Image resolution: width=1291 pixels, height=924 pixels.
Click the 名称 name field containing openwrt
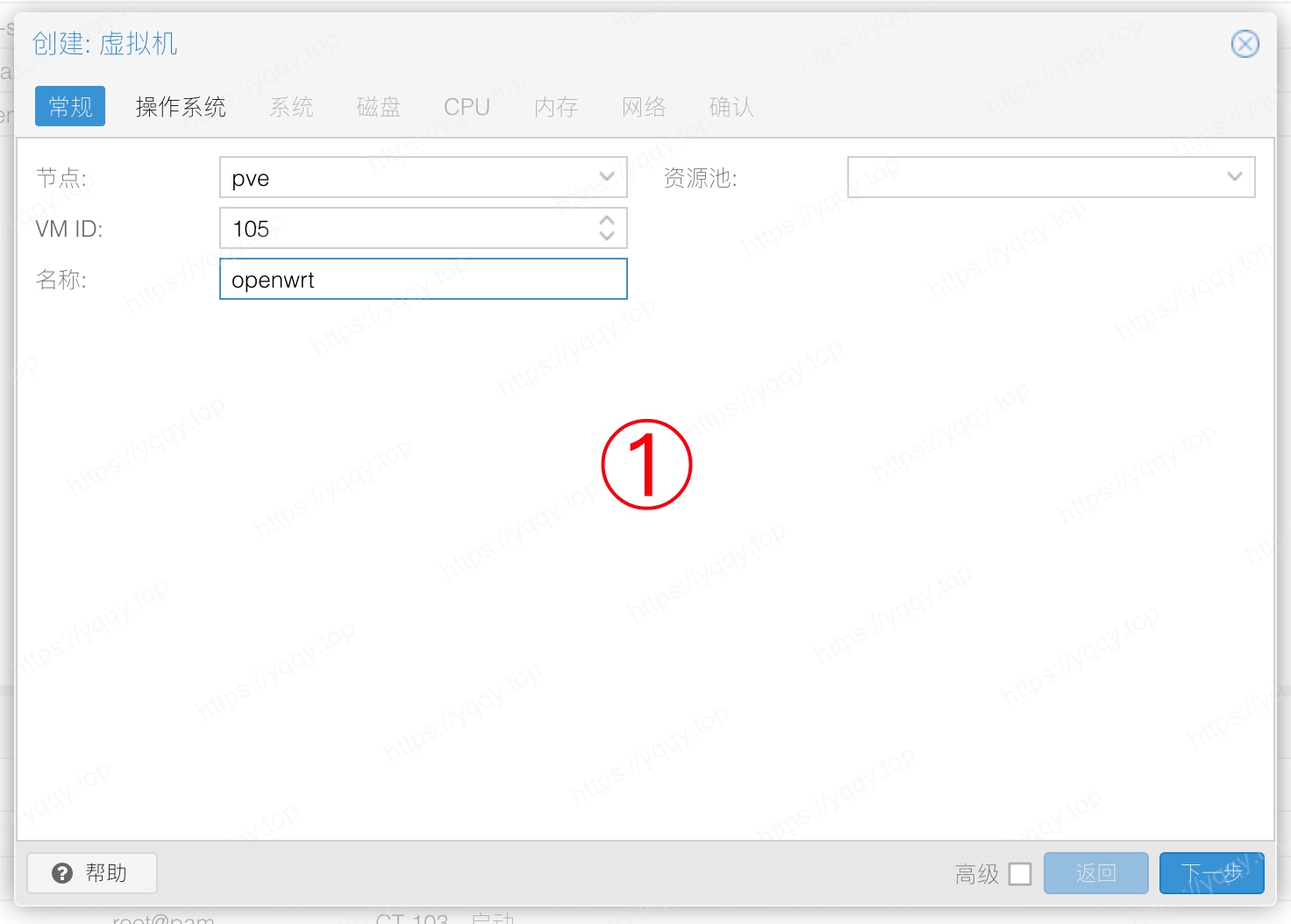coord(423,280)
